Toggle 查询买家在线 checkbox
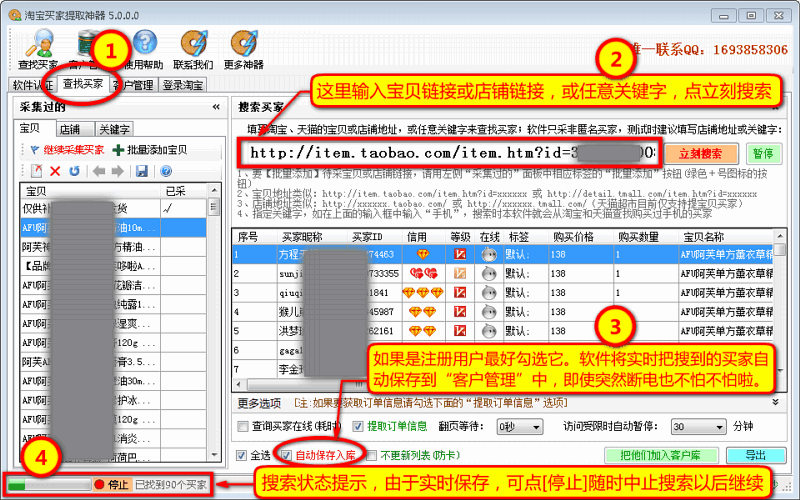Viewport: 800px width, 500px height. click(x=243, y=426)
